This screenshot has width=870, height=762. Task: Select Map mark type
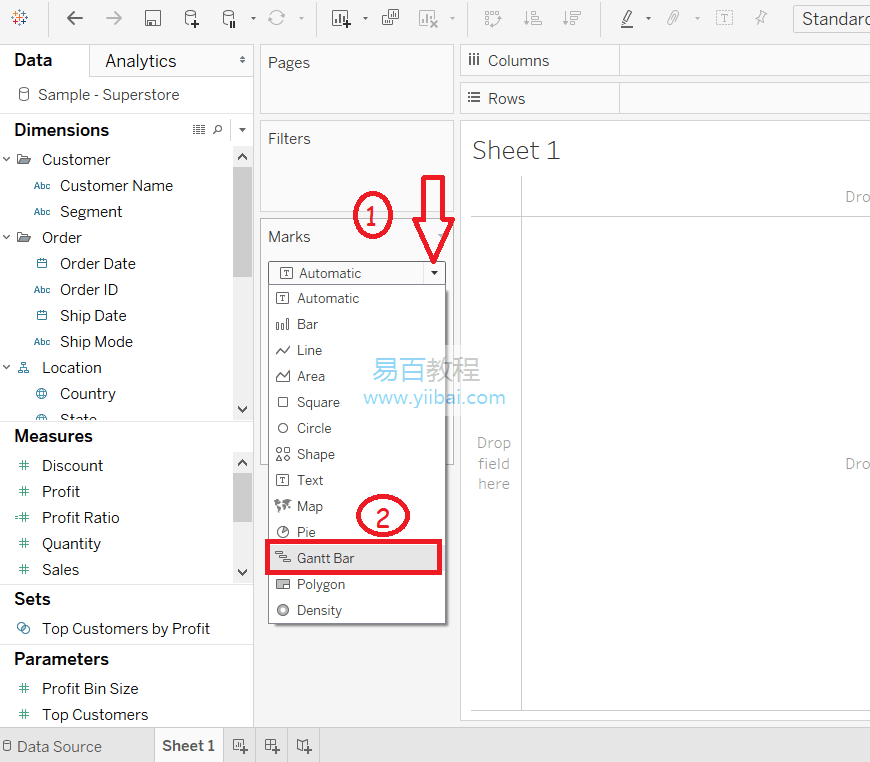point(357,506)
